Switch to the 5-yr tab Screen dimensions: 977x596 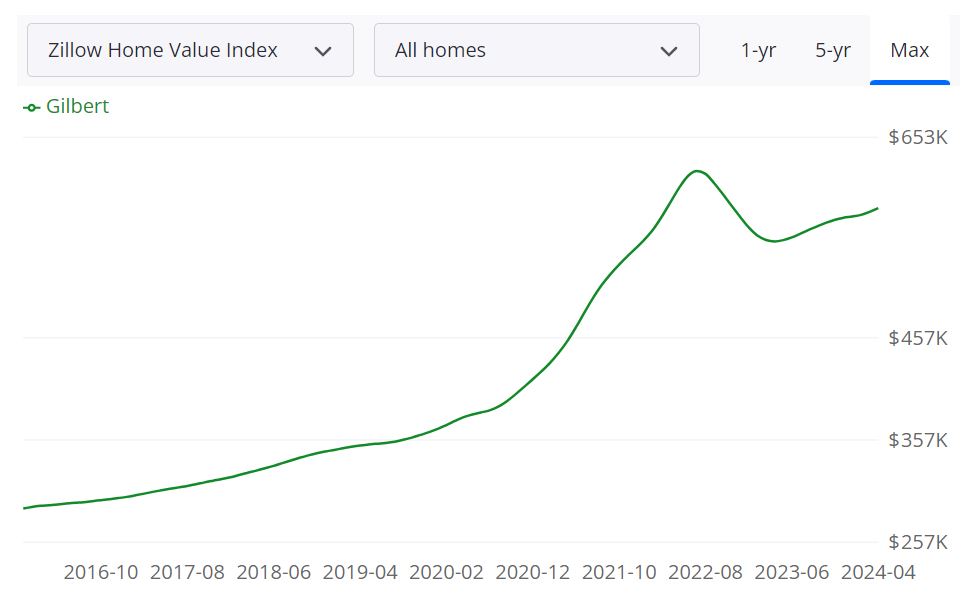point(833,50)
